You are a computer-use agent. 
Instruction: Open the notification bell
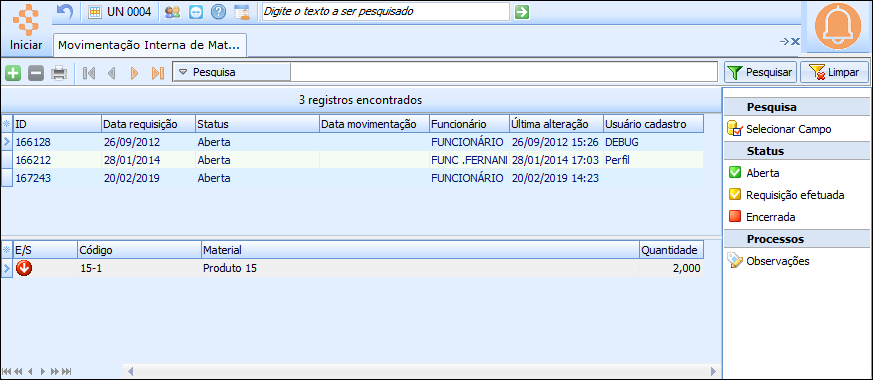point(837,26)
